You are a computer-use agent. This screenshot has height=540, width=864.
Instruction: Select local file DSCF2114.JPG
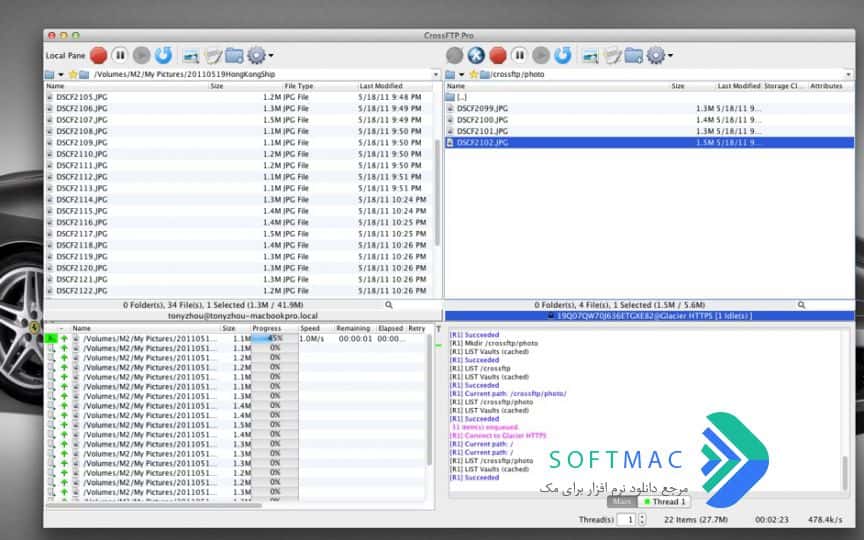coord(239,199)
